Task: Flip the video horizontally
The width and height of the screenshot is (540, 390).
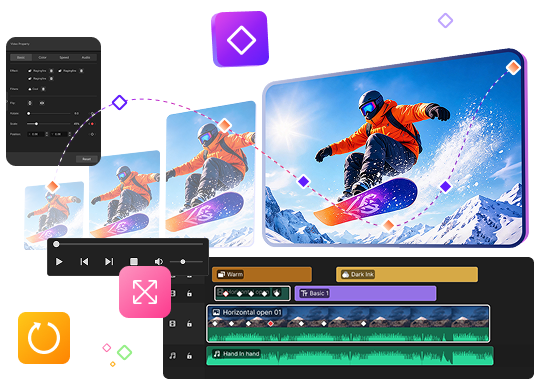Action: (x=42, y=103)
